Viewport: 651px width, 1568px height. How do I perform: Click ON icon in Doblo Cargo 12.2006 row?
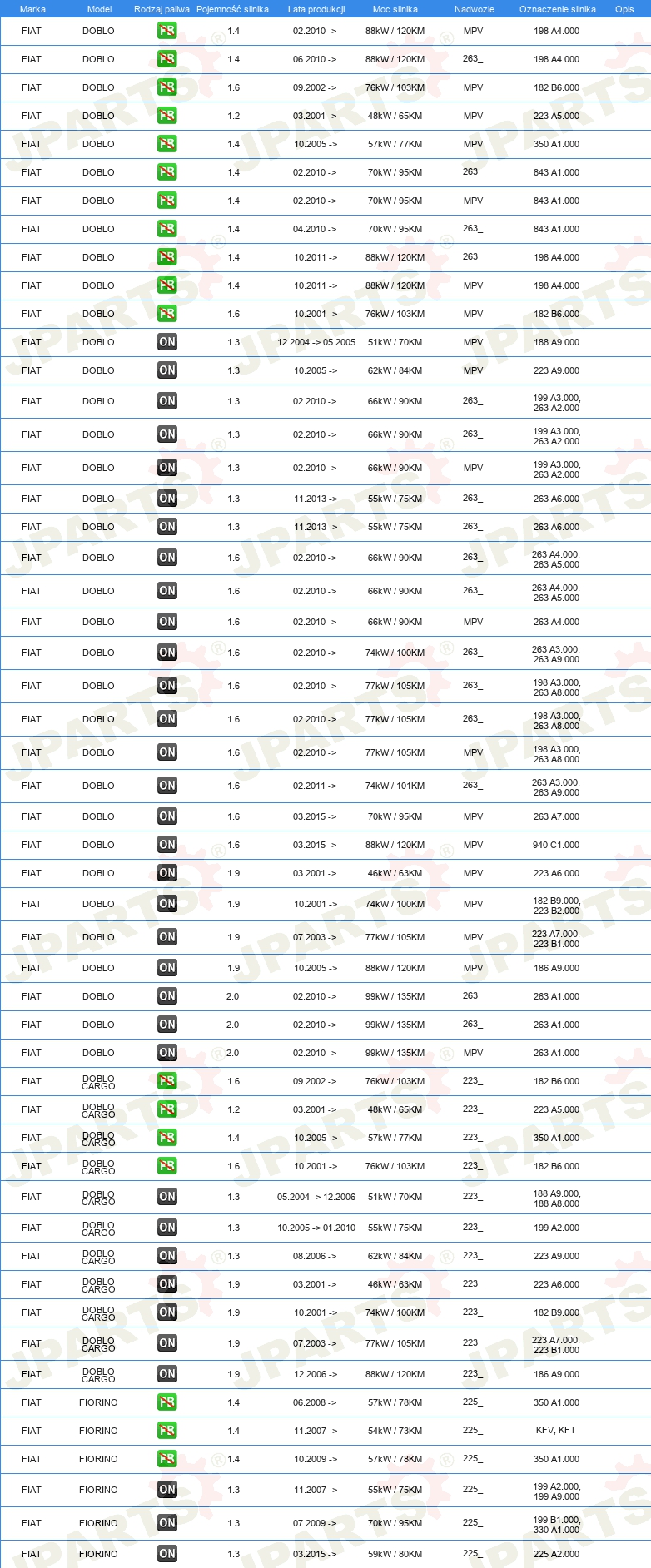167,1374
